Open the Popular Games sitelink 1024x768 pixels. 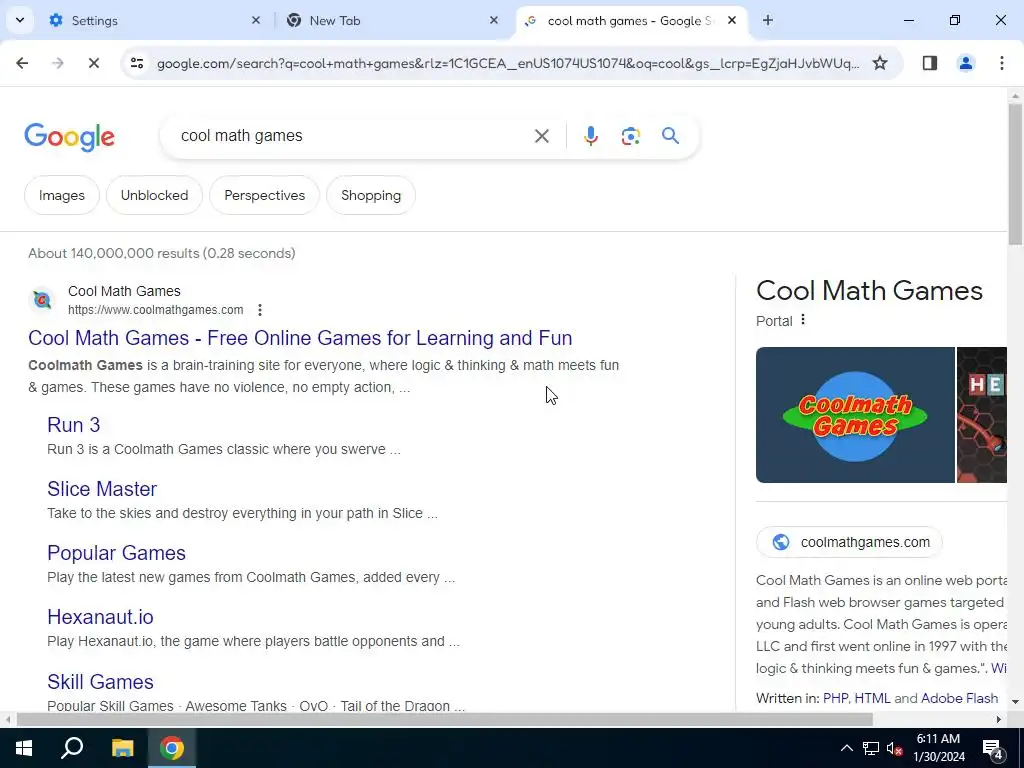[116, 553]
